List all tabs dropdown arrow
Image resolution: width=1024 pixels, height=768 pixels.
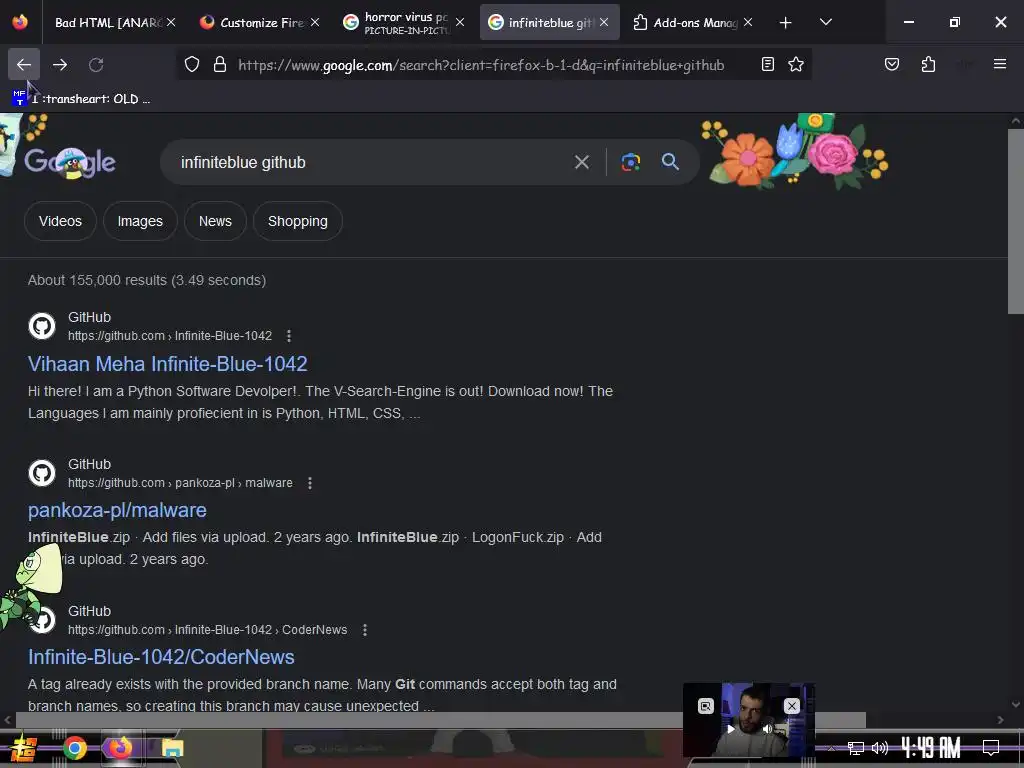pyautogui.click(x=825, y=23)
